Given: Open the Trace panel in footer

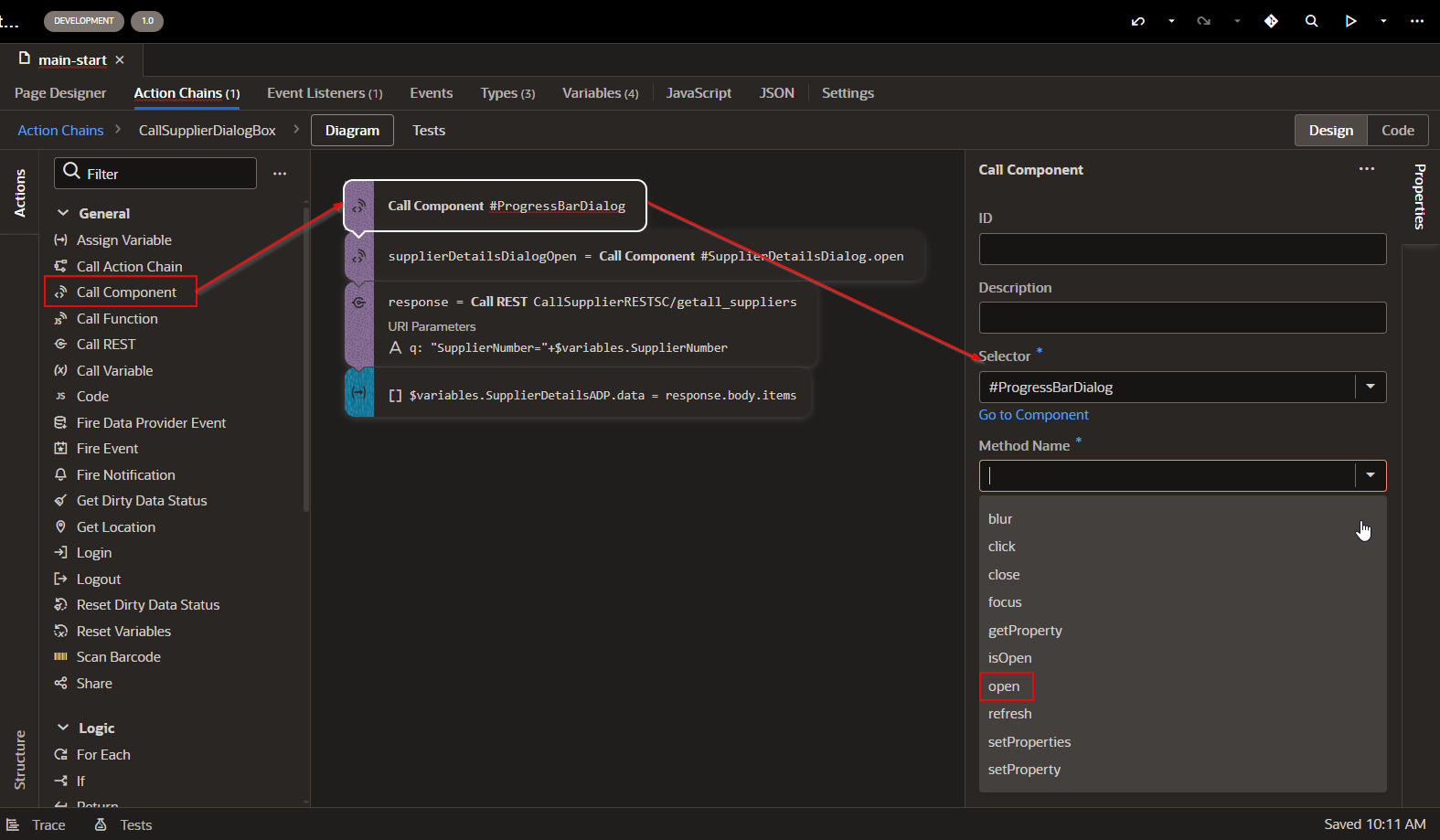Looking at the screenshot, I should (37, 824).
